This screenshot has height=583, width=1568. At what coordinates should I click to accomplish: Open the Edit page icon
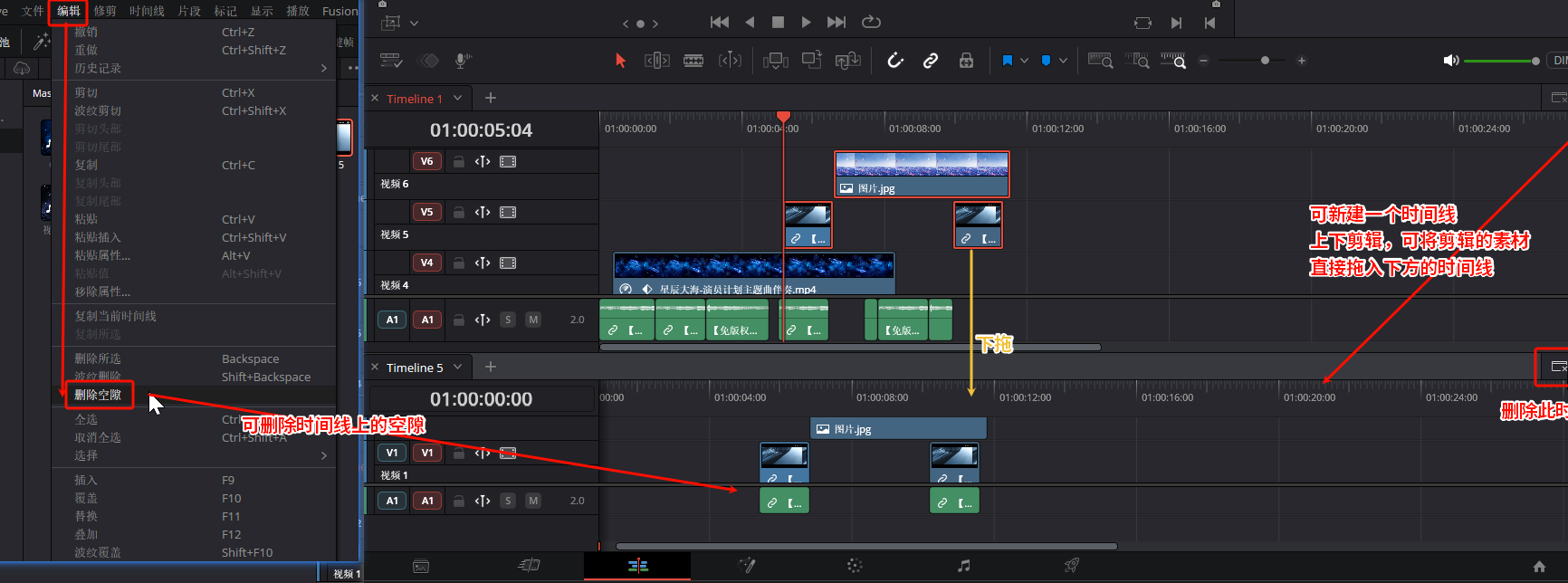coord(637,566)
